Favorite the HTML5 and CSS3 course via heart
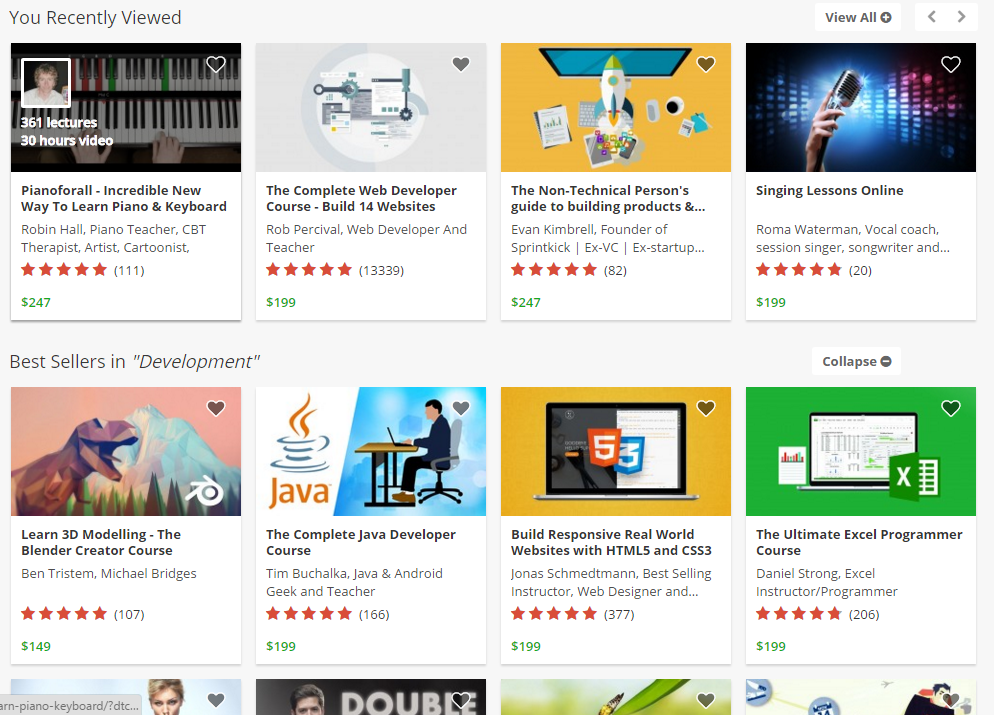Screen dimensions: 994x715 [706, 408]
